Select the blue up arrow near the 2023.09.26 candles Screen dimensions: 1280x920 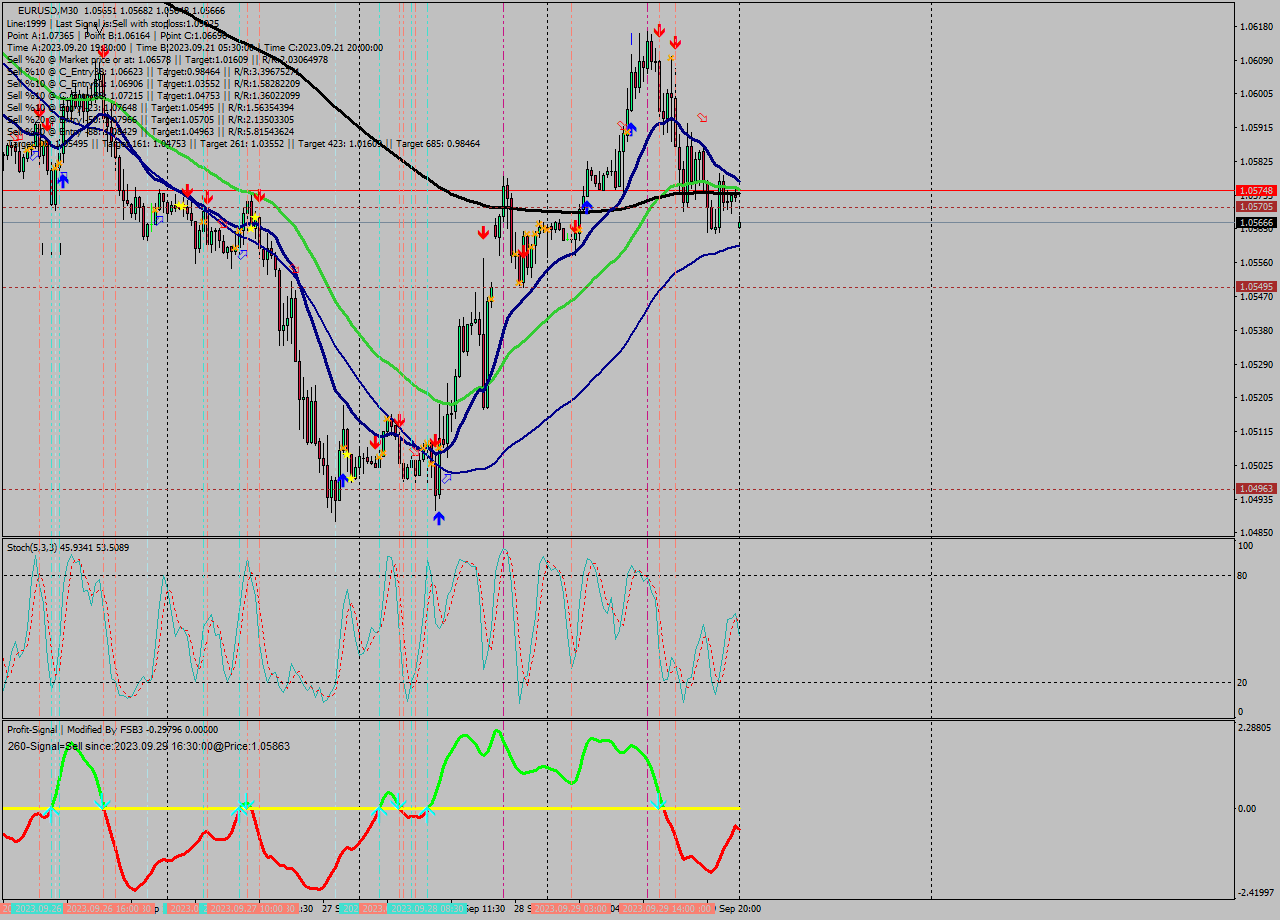click(x=63, y=179)
